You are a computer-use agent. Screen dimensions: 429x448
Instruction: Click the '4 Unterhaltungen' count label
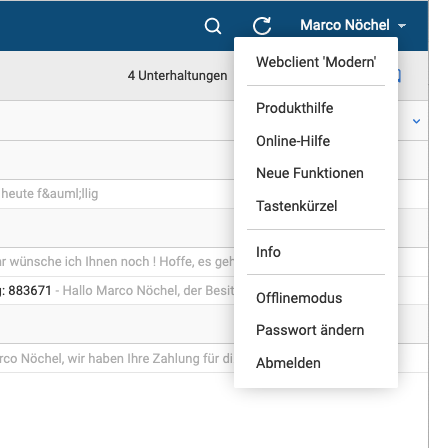(177, 76)
